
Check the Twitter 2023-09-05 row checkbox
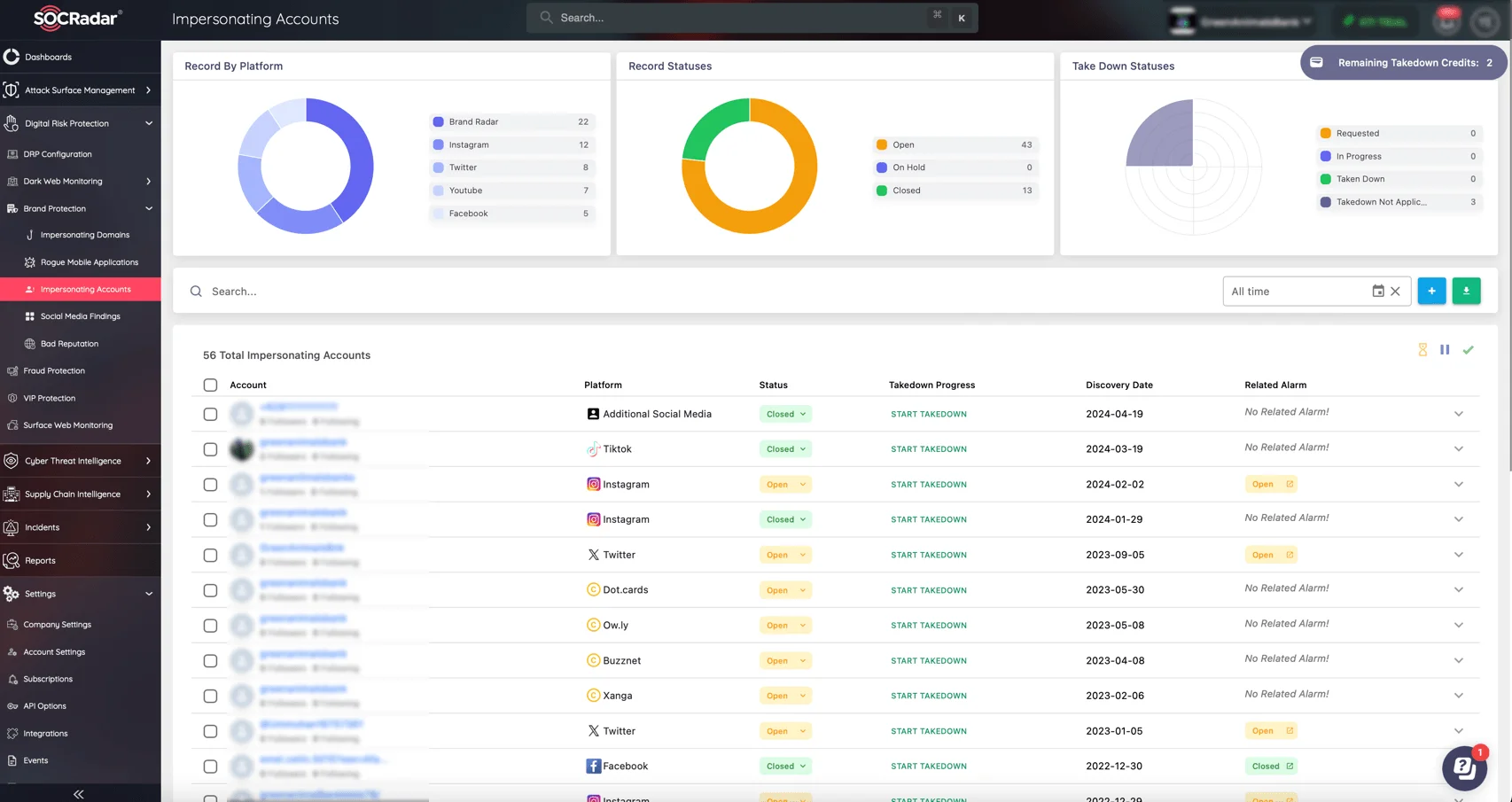[210, 555]
